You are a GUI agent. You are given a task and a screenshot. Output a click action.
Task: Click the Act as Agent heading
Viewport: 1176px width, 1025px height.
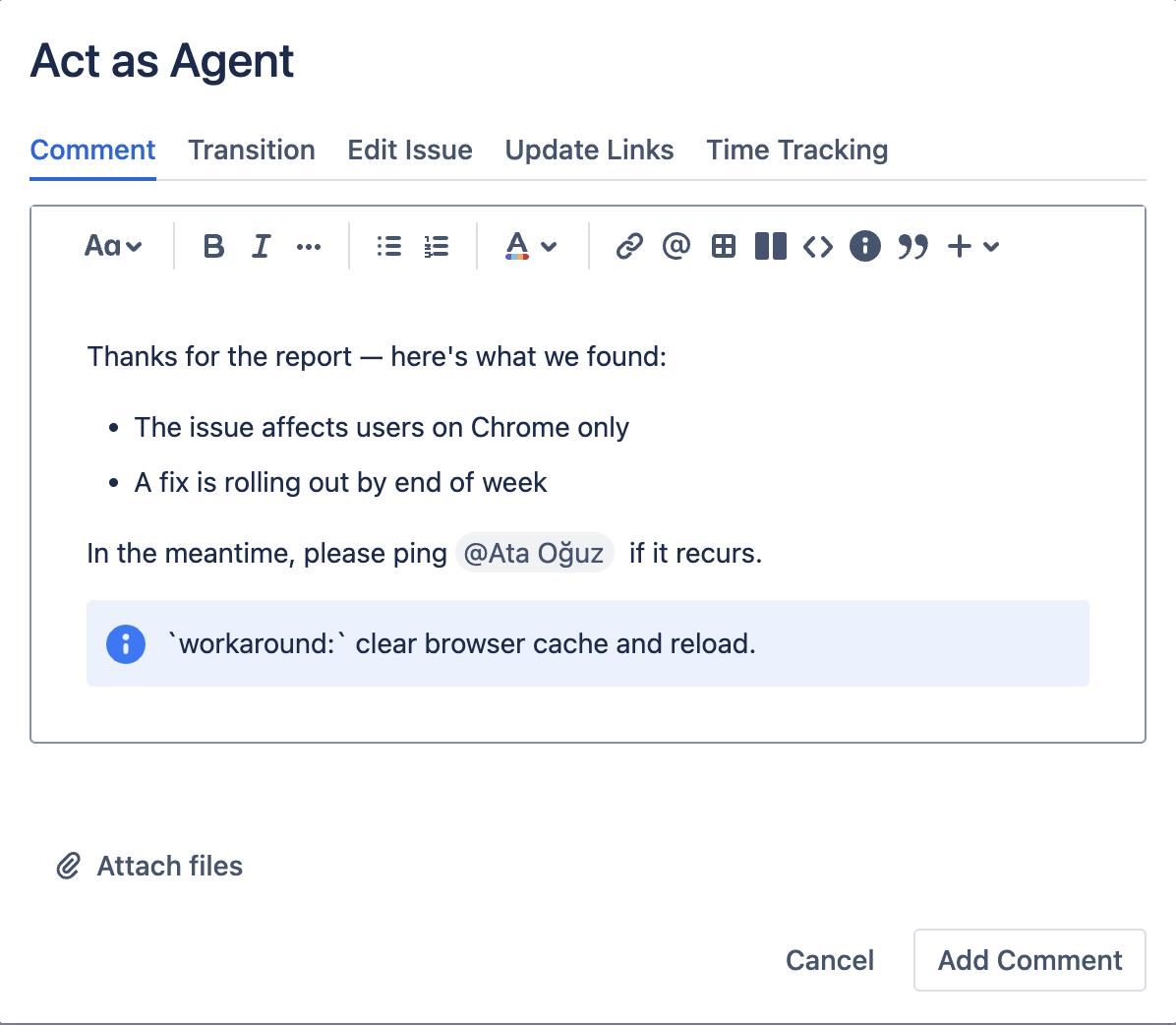[x=162, y=61]
